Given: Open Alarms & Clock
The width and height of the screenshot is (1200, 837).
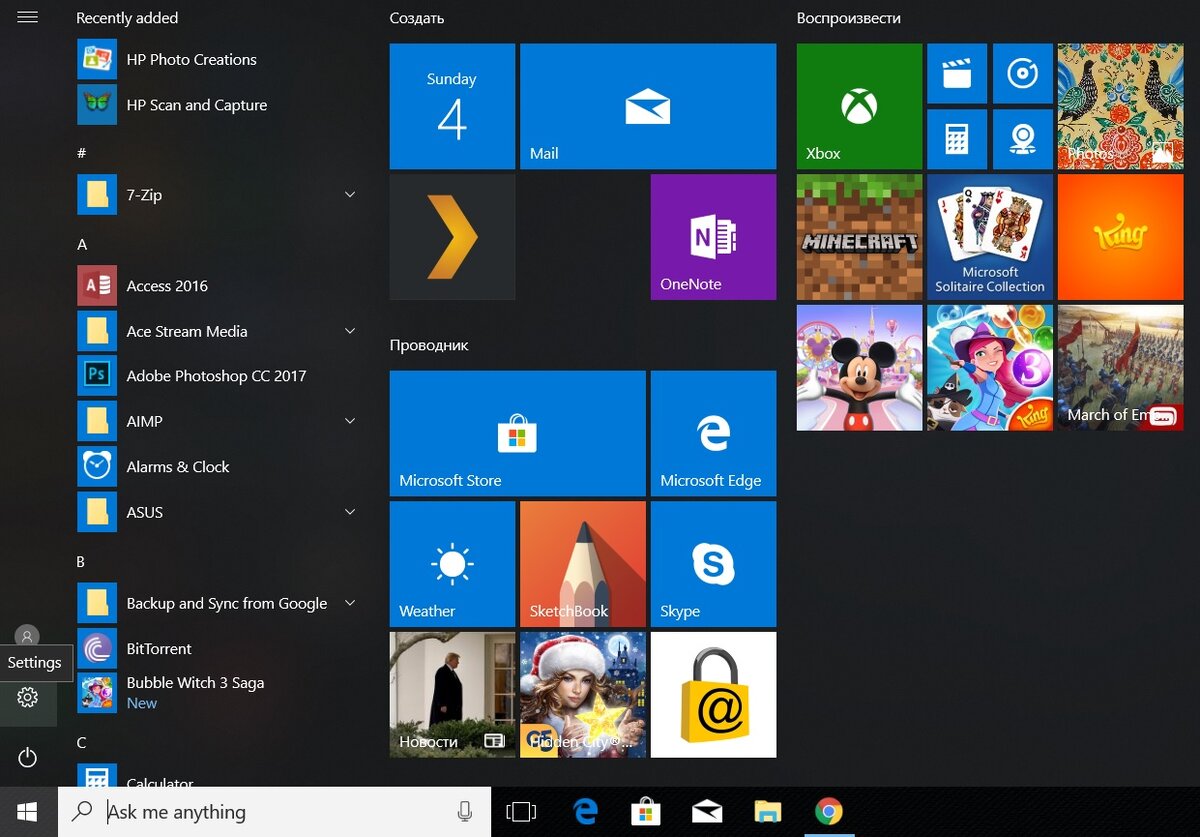Looking at the screenshot, I should [x=218, y=467].
